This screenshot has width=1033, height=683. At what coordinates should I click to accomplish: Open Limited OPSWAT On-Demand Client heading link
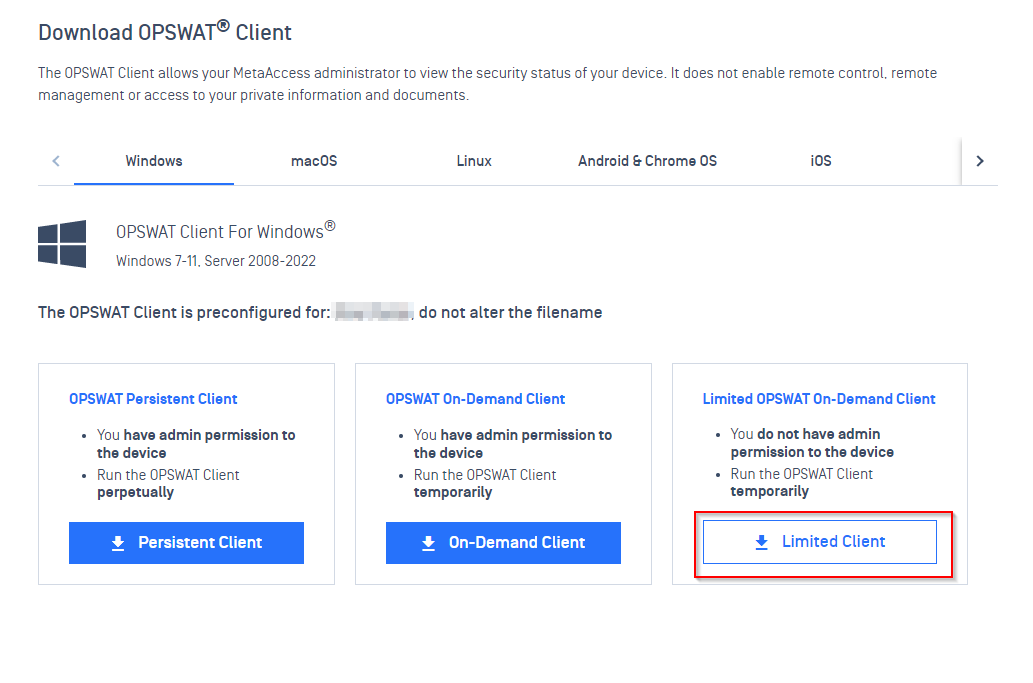click(x=819, y=399)
